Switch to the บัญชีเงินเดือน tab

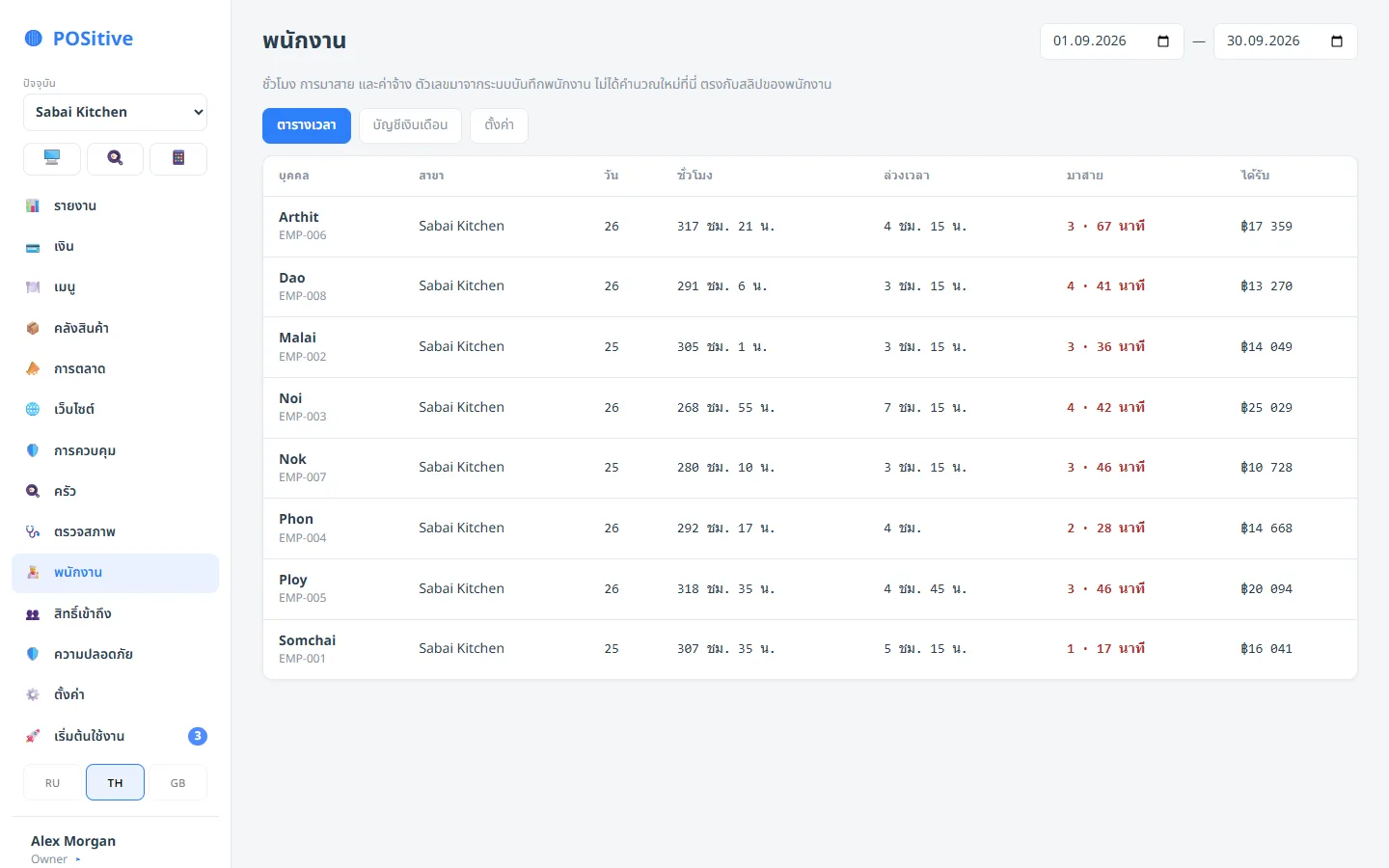pos(410,125)
